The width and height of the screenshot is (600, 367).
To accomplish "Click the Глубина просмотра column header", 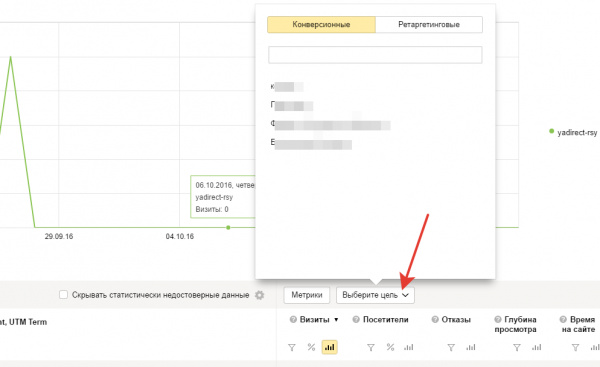I will click(515, 324).
